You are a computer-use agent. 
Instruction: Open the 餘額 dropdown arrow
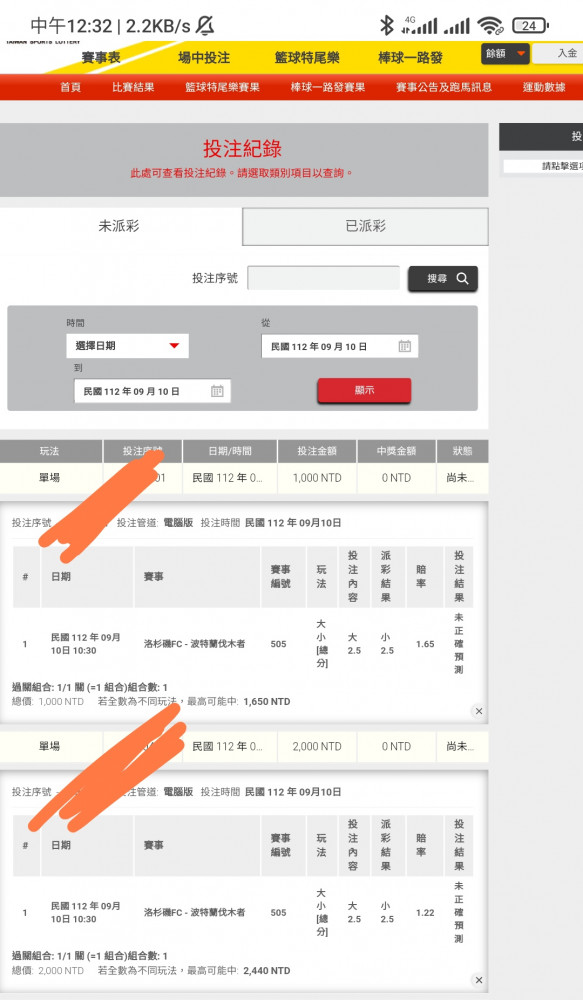pos(522,54)
